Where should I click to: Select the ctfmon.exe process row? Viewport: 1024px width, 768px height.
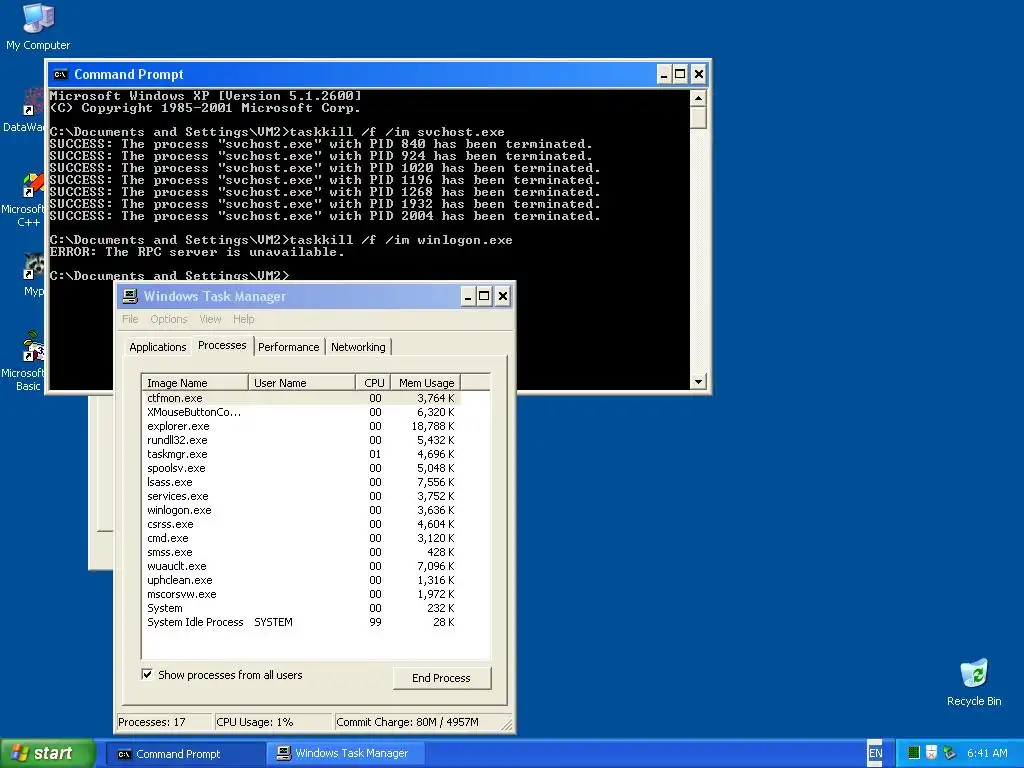301,398
